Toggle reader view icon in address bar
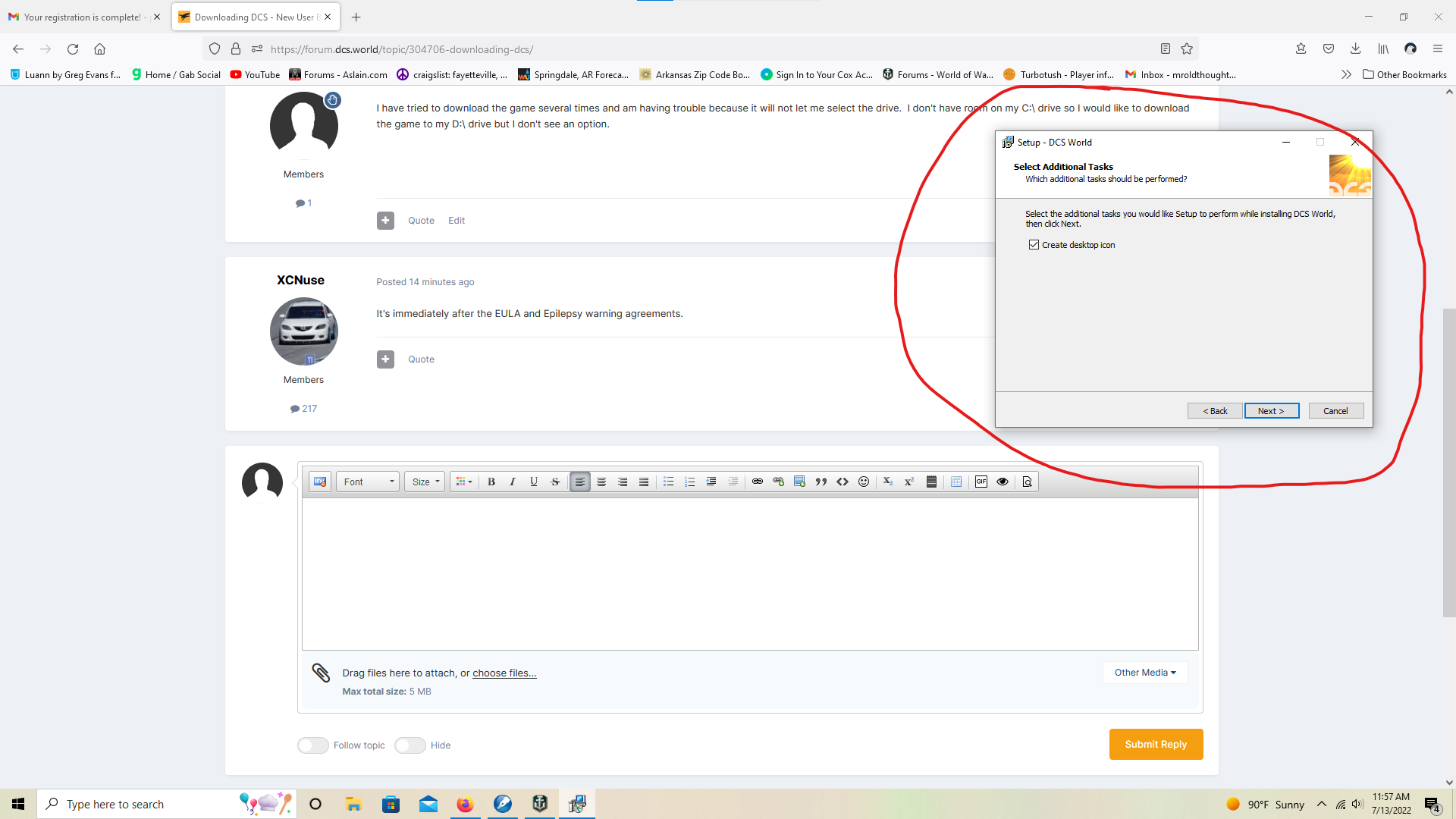 [x=1166, y=49]
